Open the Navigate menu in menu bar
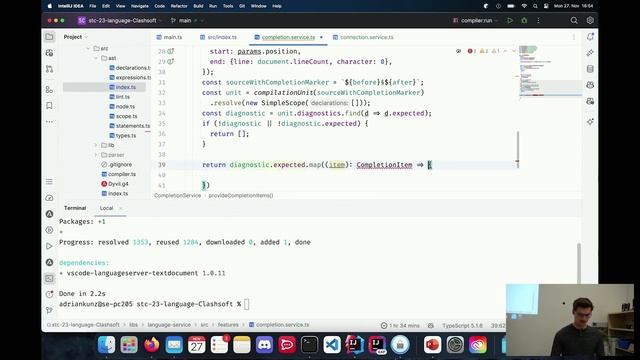640x360 pixels. pyautogui.click(x=140, y=6)
